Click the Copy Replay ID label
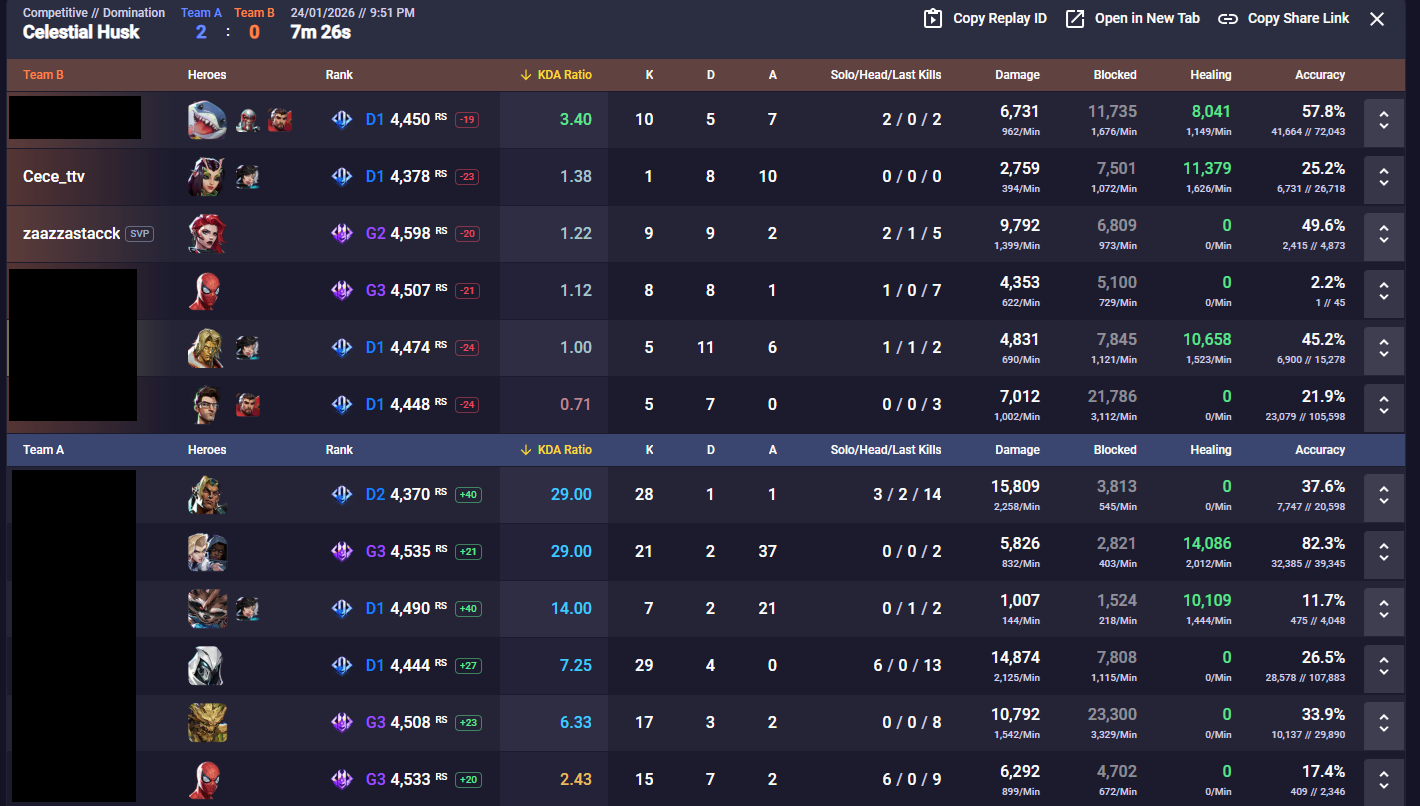Image resolution: width=1420 pixels, height=806 pixels. coord(1000,18)
